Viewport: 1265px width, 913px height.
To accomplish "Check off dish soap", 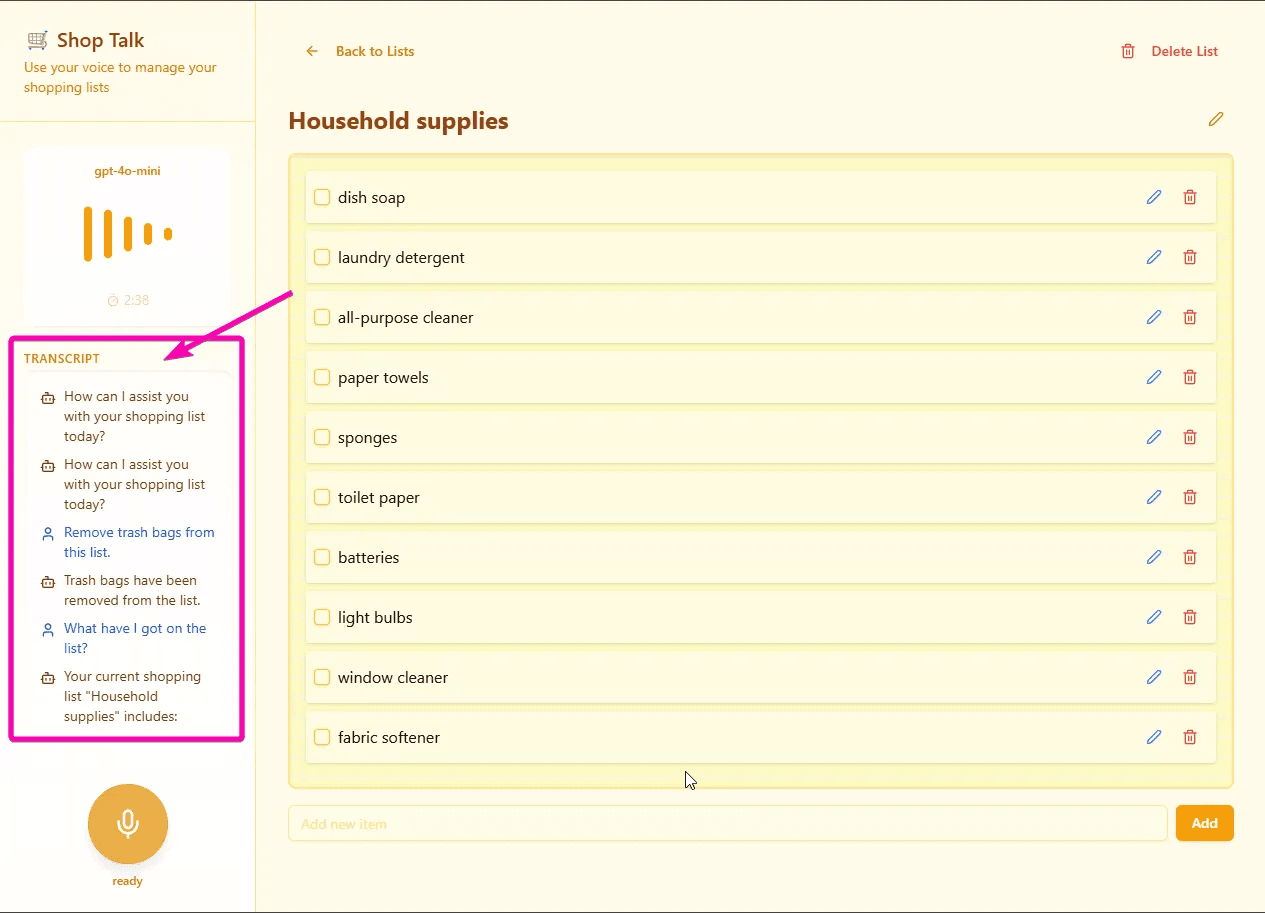I will point(322,197).
